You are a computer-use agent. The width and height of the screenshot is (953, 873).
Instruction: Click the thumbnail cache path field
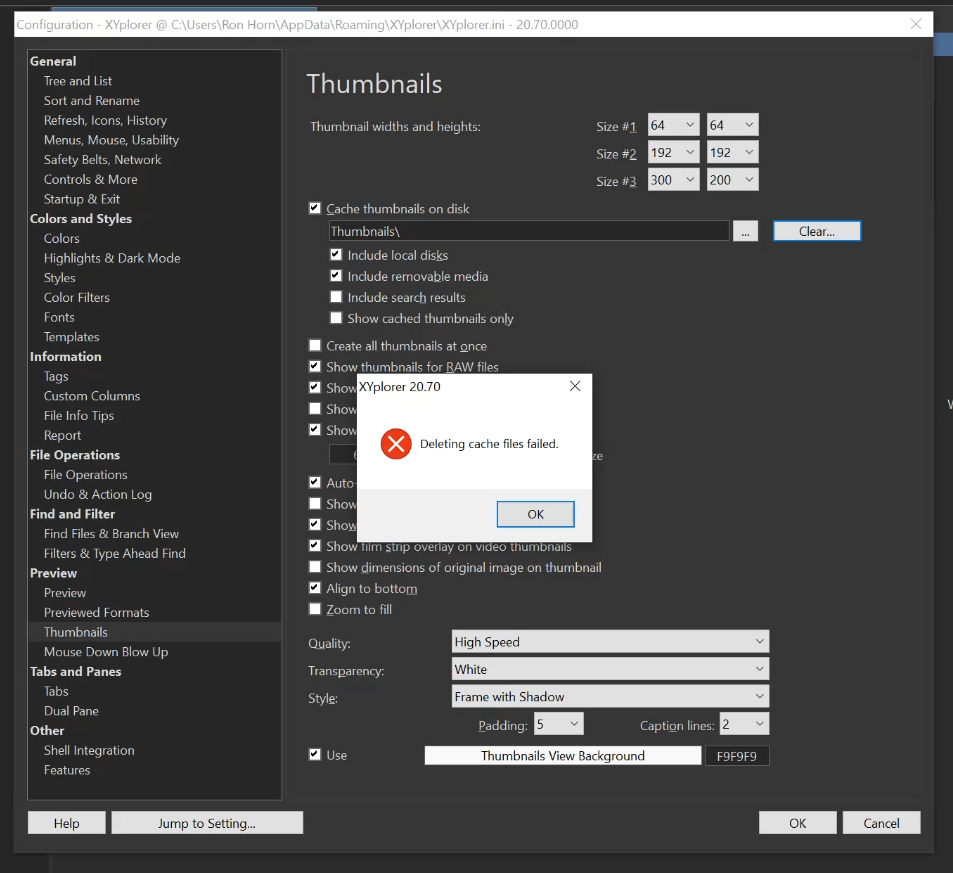pos(529,231)
